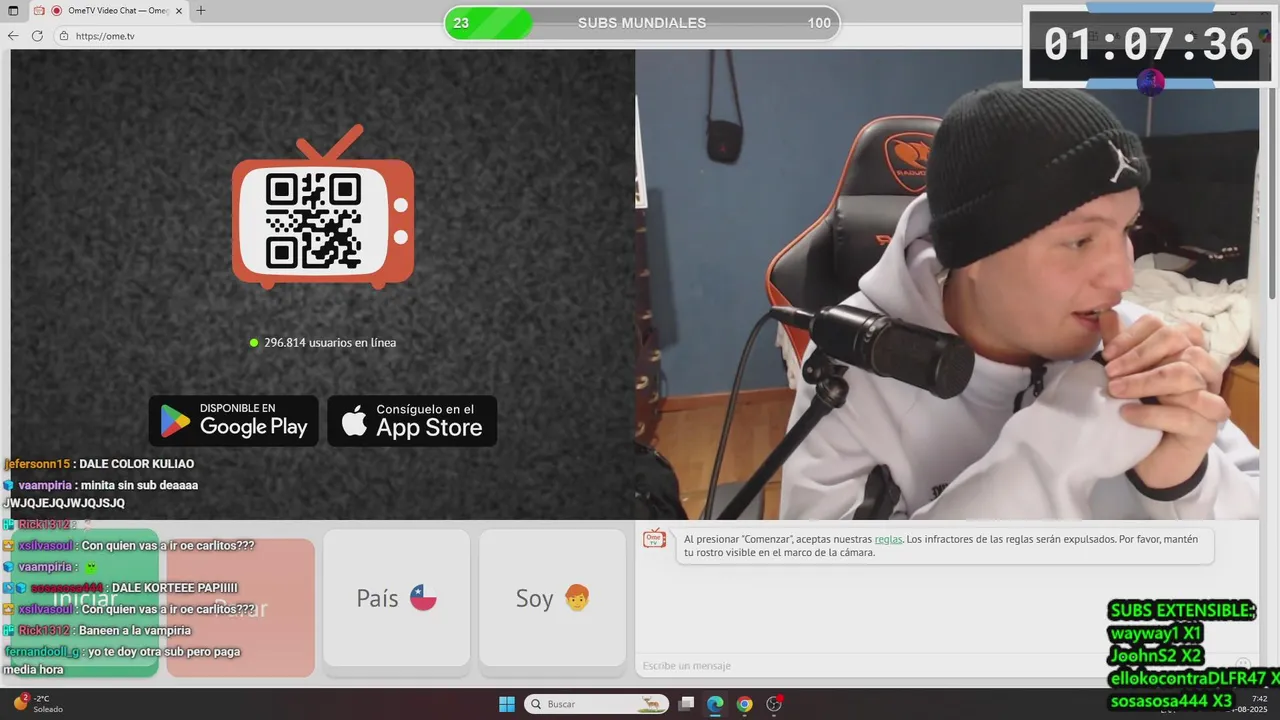Screen dimensions: 1280x720
Task: Click the sosasosa444 X3 entry
Action: click(x=1171, y=701)
